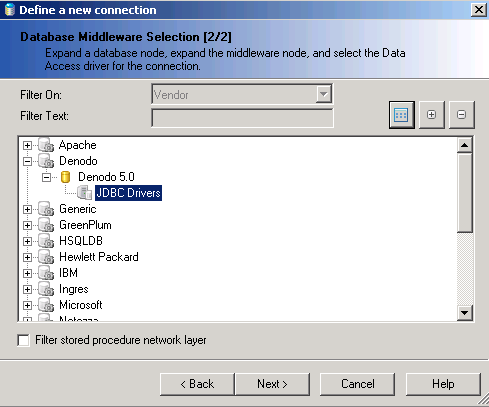Click the Generic database vendor icon
The width and height of the screenshot is (489, 407).
[46, 209]
